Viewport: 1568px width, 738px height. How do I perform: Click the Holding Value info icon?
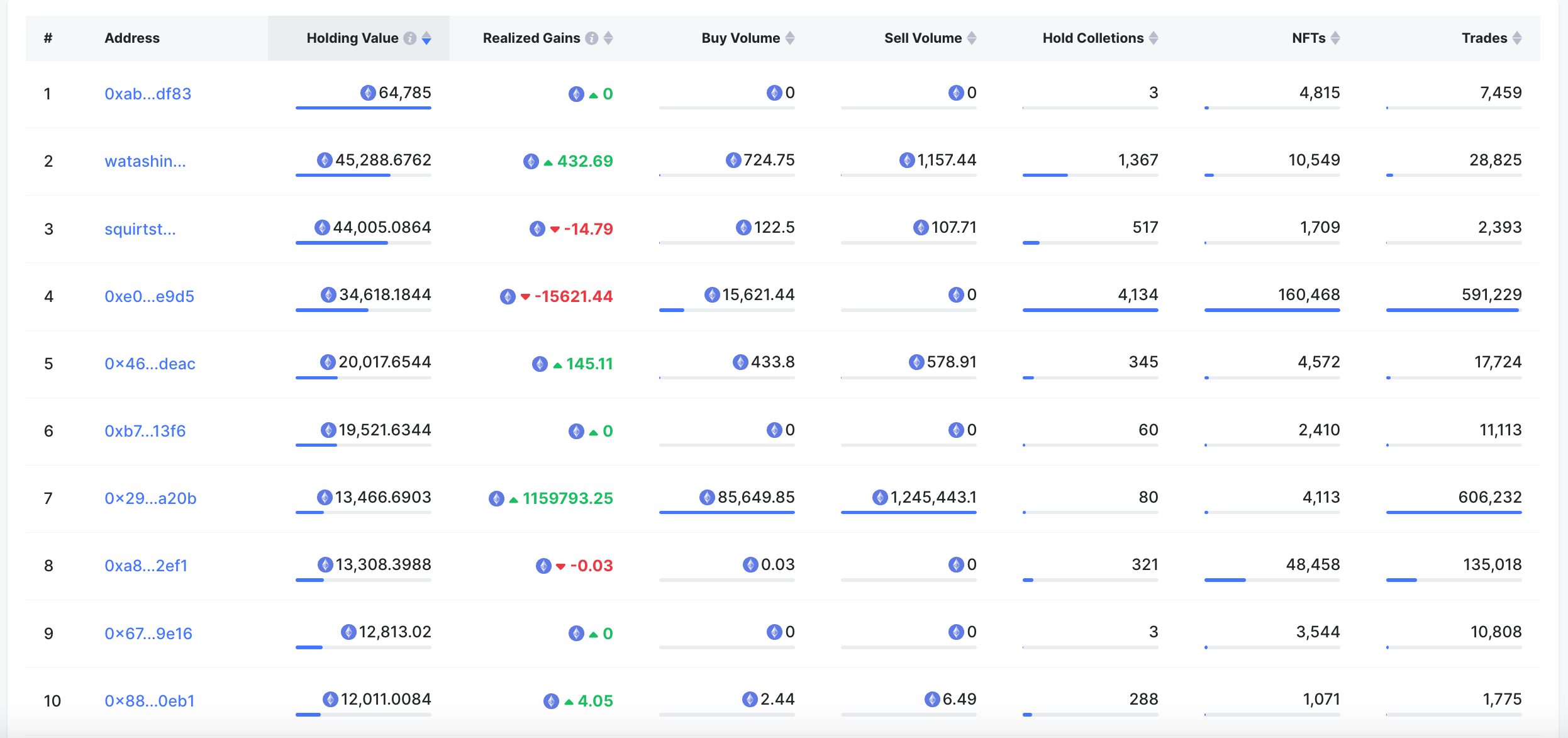(x=410, y=38)
